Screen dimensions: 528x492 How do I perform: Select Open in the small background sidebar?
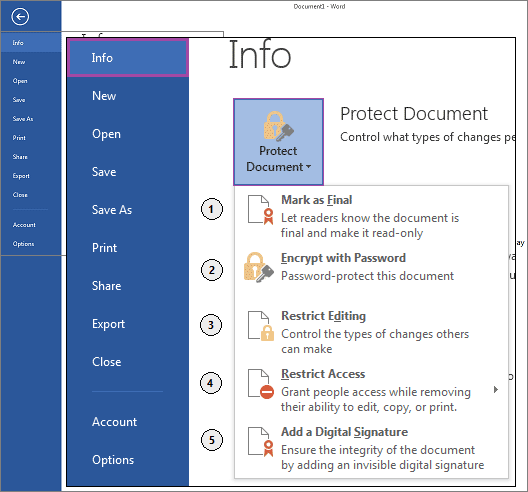pos(20,81)
